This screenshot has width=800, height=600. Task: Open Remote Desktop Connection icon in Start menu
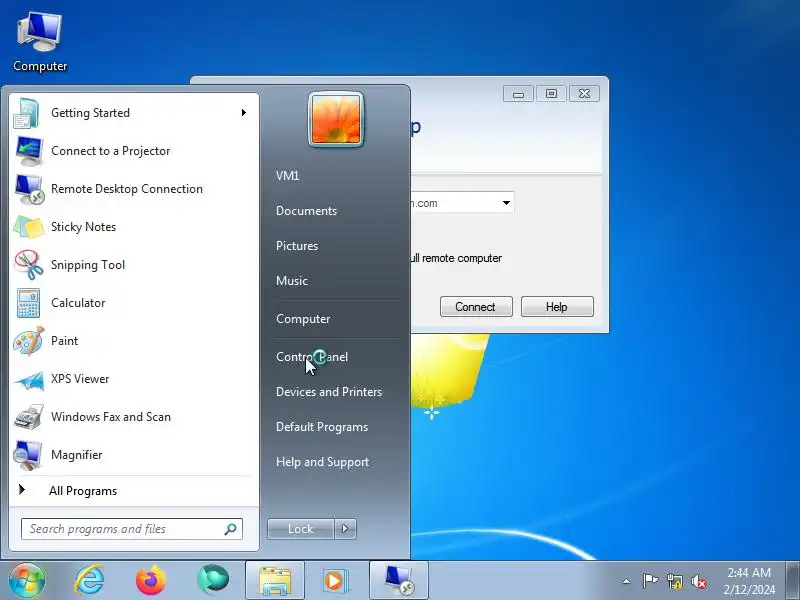point(29,189)
